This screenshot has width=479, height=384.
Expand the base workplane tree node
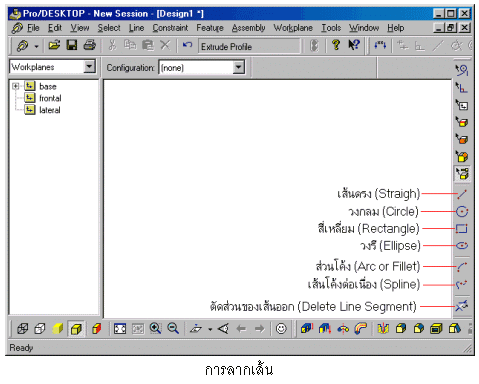click(x=15, y=86)
